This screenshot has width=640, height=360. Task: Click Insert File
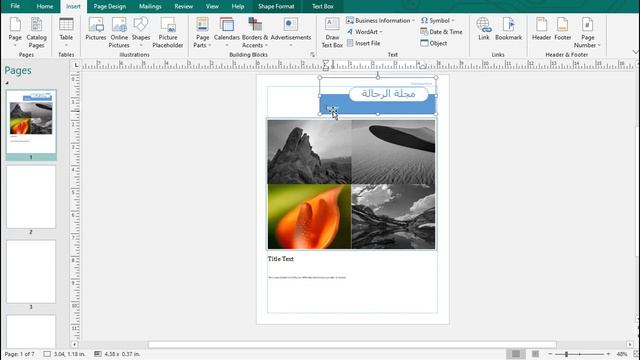(363, 43)
